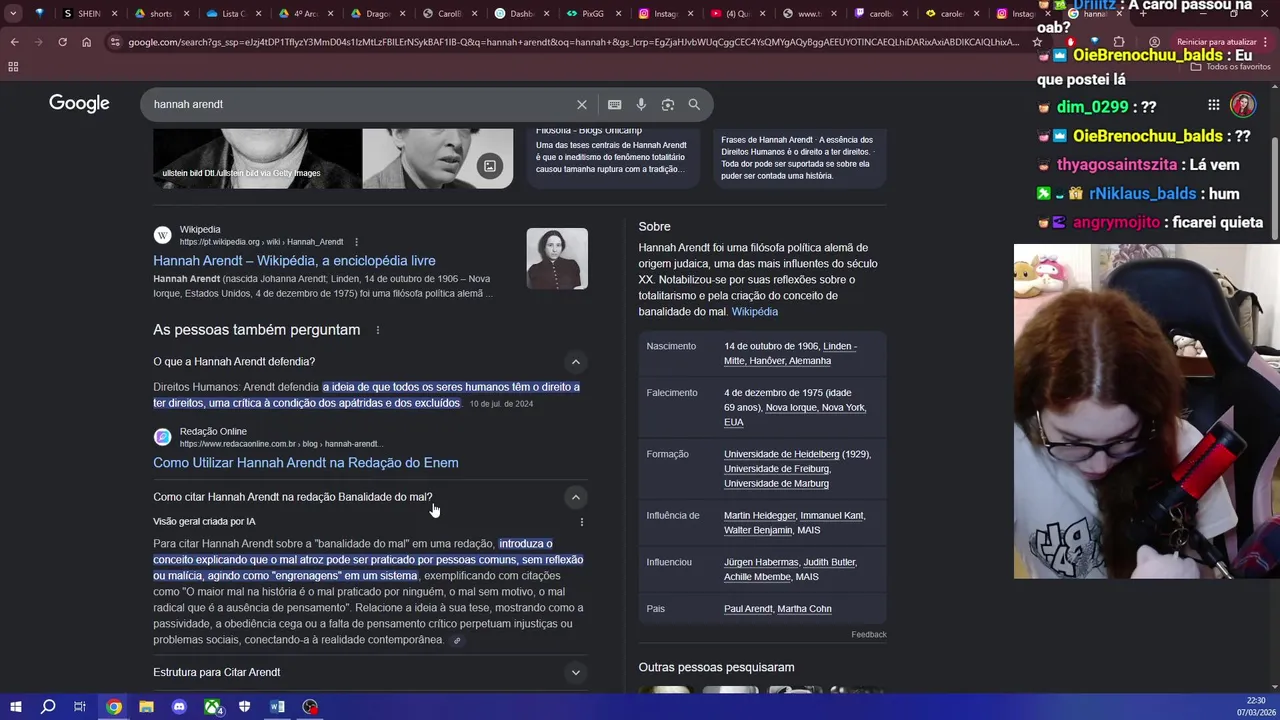
Task: Open Nova Iorque, Nova York link
Action: 815,408
